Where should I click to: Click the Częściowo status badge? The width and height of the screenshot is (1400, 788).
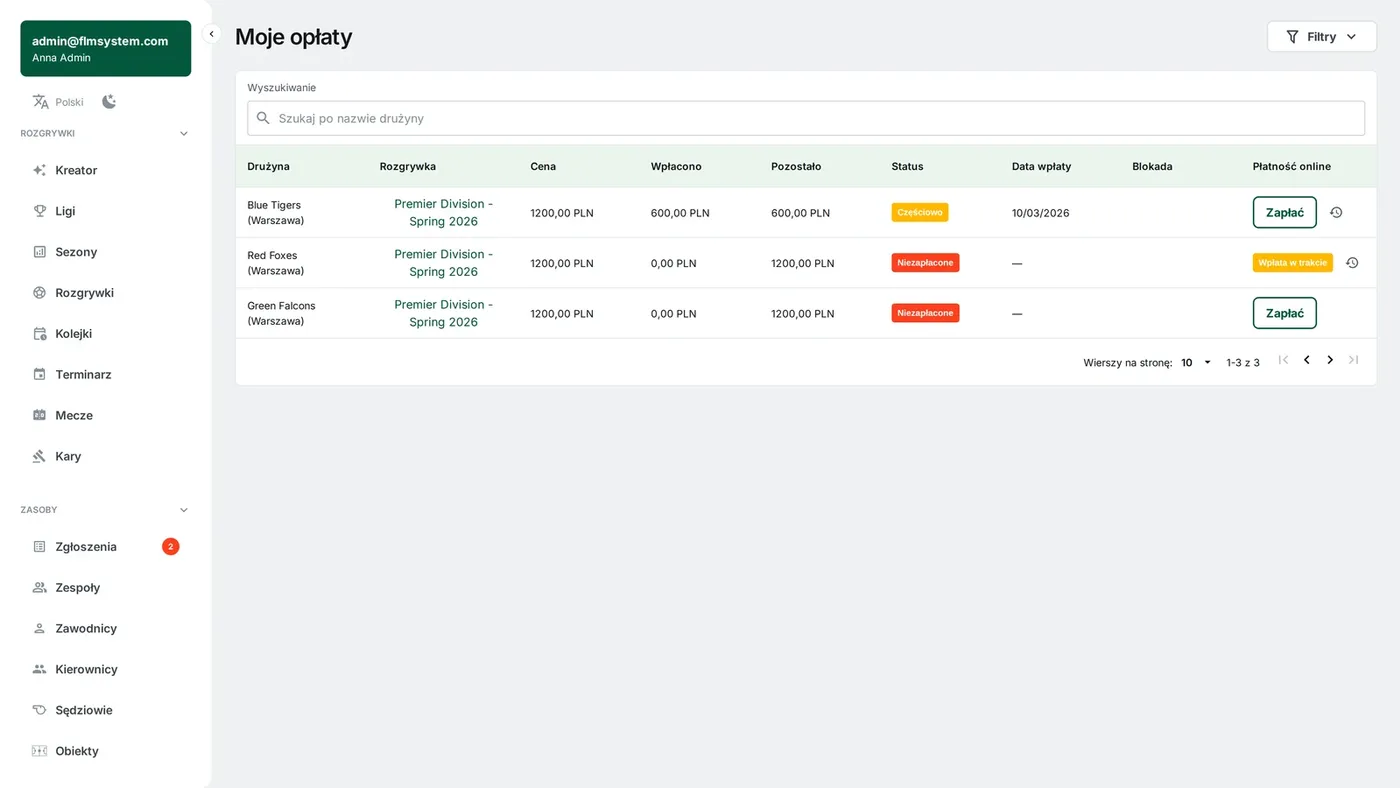tap(920, 213)
